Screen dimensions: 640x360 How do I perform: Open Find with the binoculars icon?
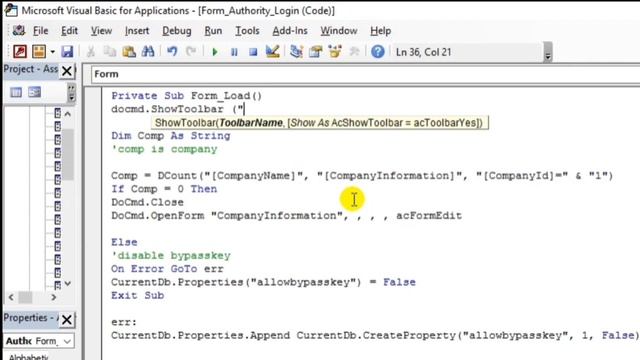[x=148, y=52]
